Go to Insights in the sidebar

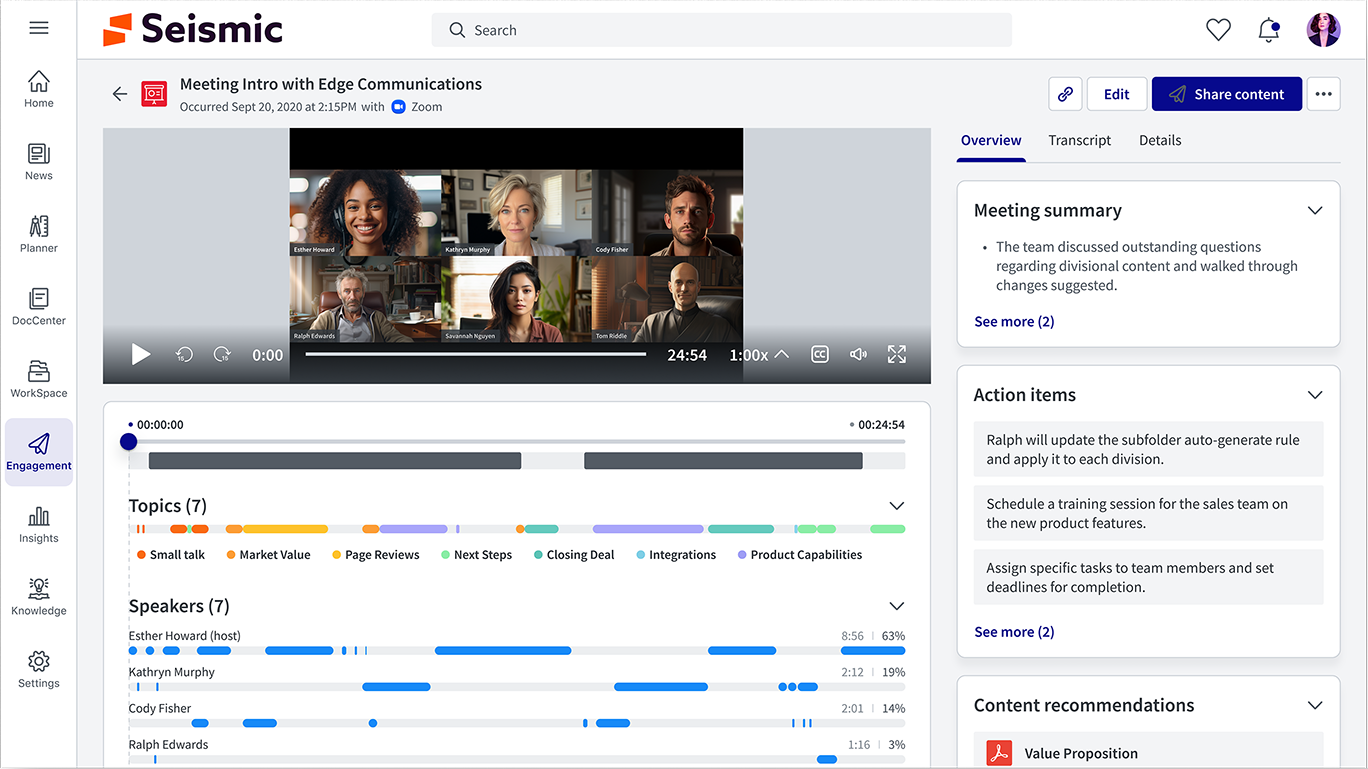pyautogui.click(x=39, y=524)
